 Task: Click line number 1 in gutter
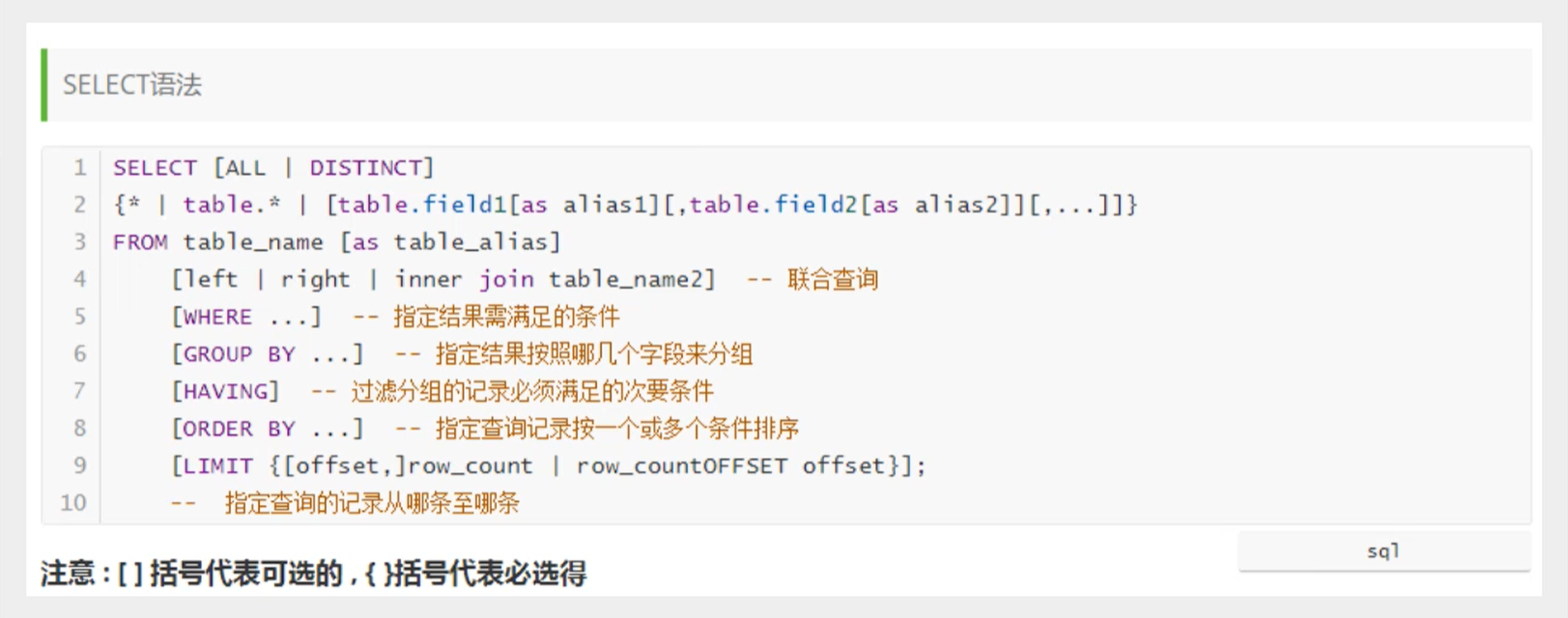pos(80,168)
